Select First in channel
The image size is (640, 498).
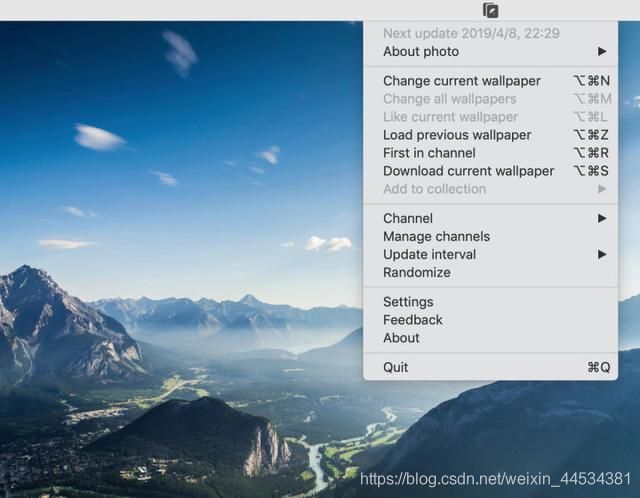coord(490,153)
